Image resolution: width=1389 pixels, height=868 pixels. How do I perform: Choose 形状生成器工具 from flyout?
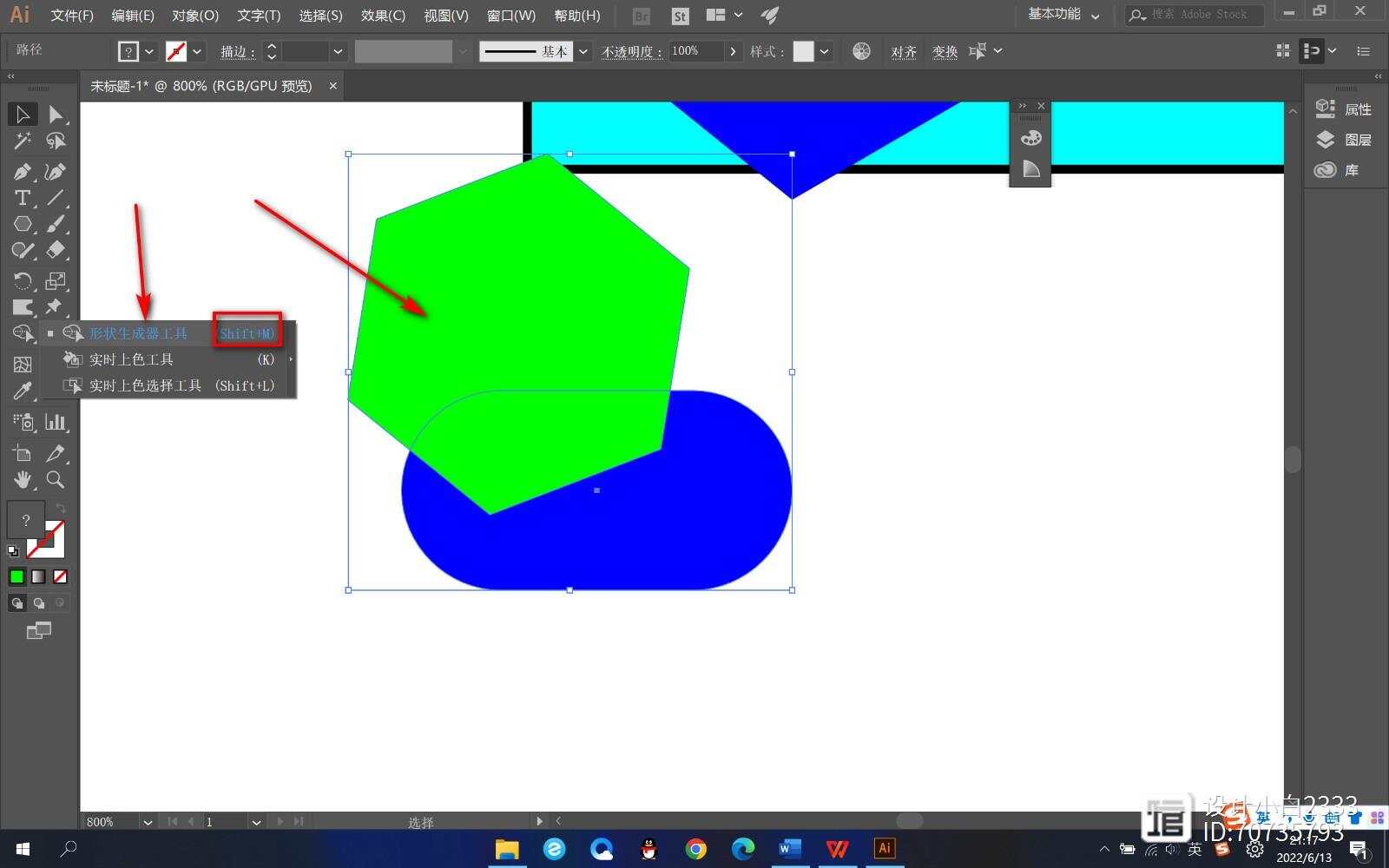point(168,333)
